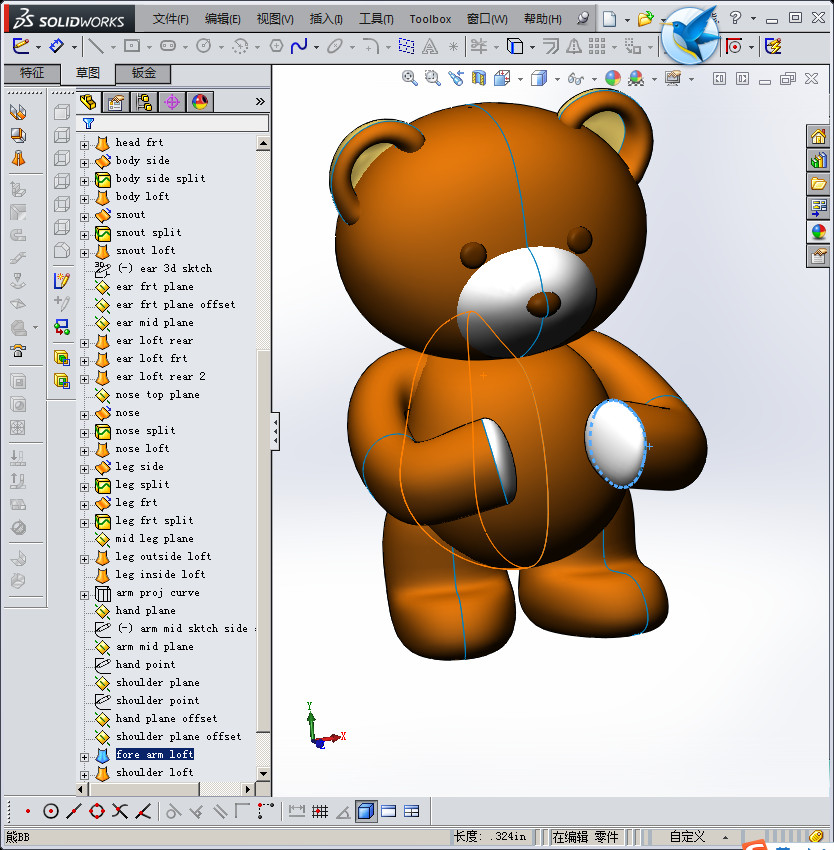Switch to the 特征 tab
Screen dimensions: 834x850
point(32,73)
